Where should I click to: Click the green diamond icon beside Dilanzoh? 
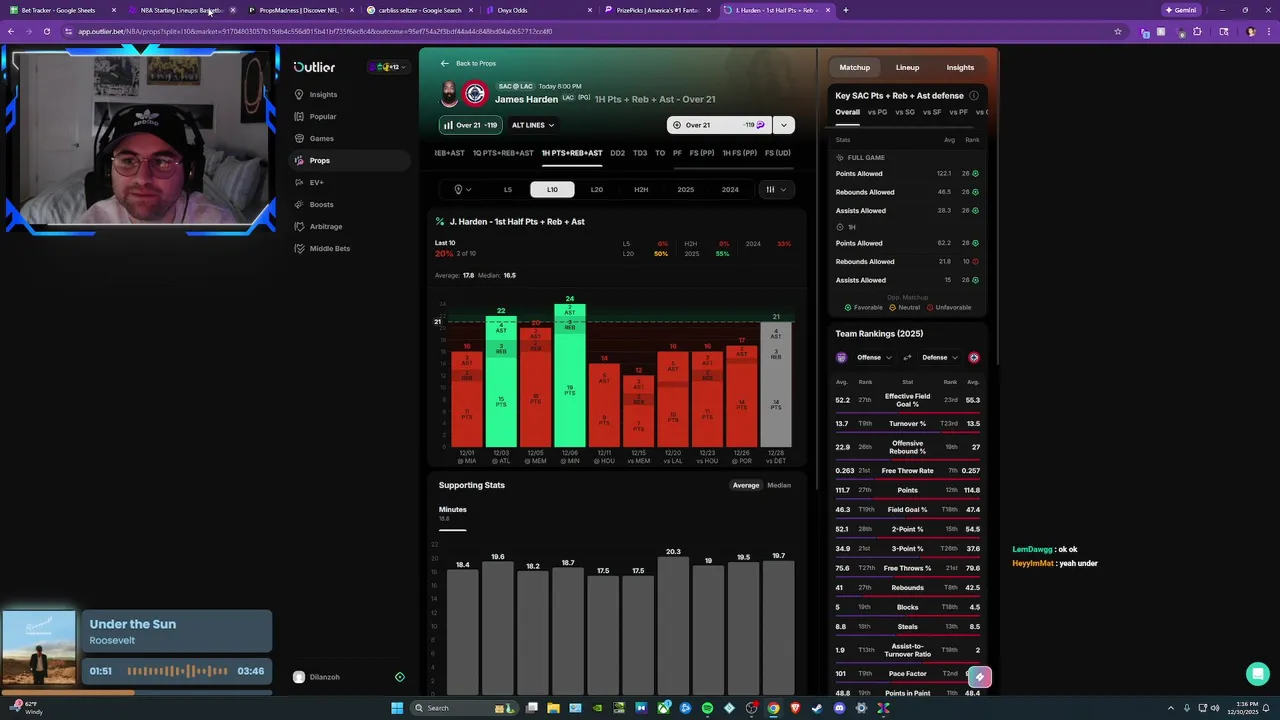point(400,677)
